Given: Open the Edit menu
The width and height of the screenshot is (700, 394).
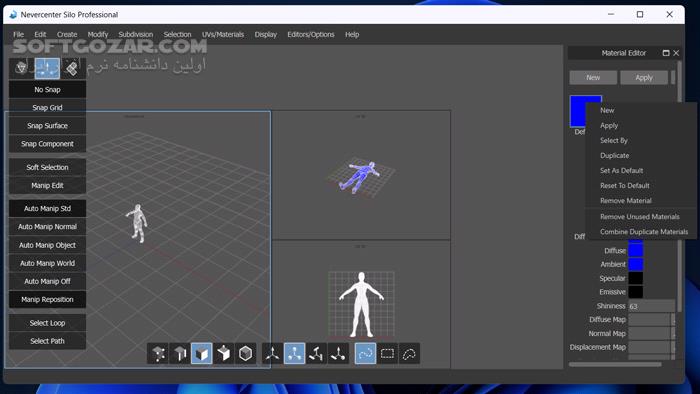Looking at the screenshot, I should (x=40, y=34).
